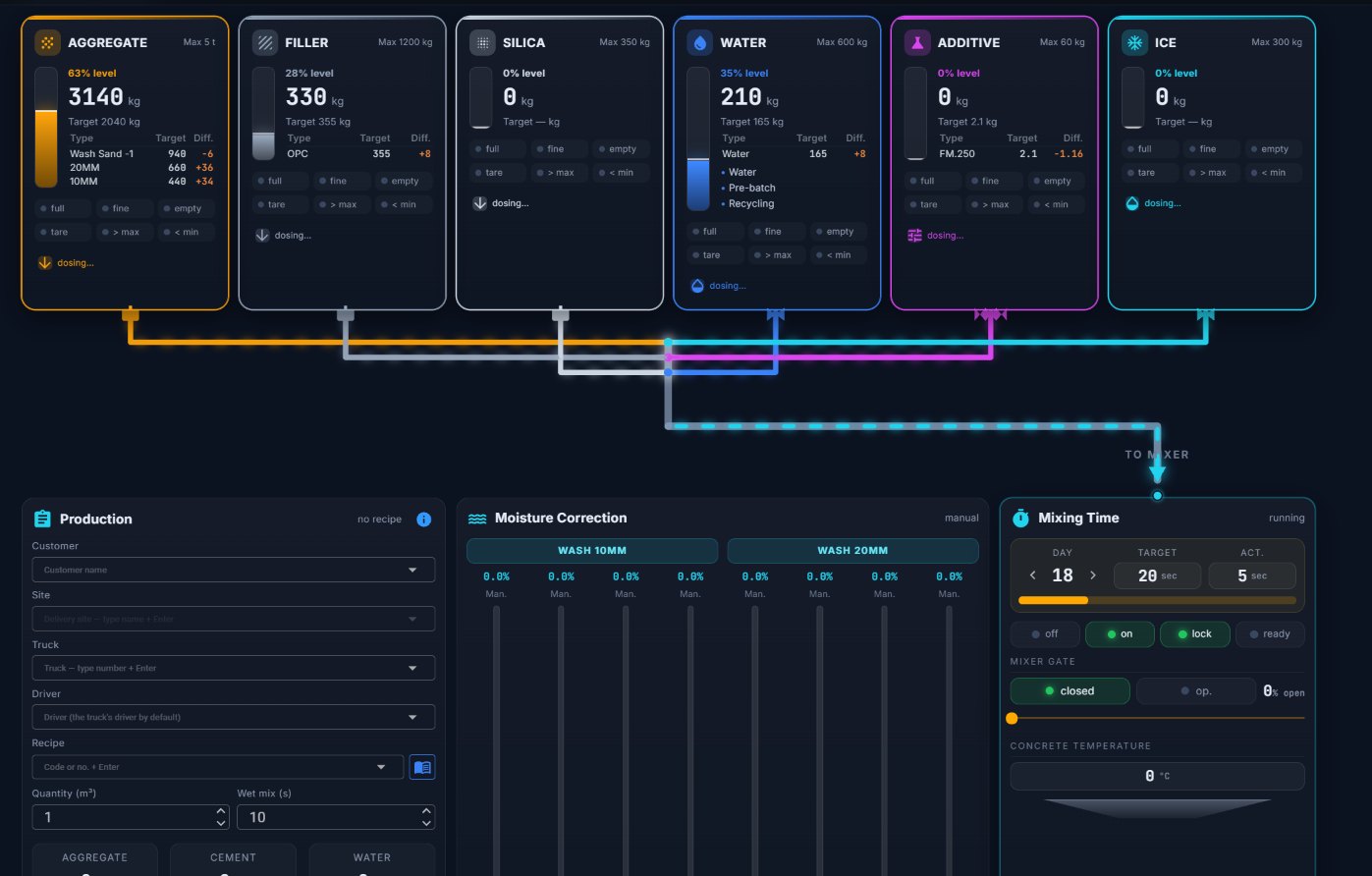
Task: Click the mixer gate opening slider
Action: [x=1158, y=719]
